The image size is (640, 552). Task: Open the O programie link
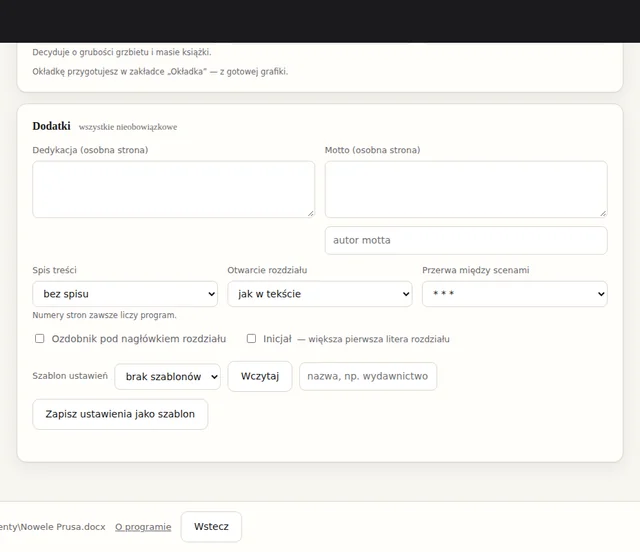143,527
